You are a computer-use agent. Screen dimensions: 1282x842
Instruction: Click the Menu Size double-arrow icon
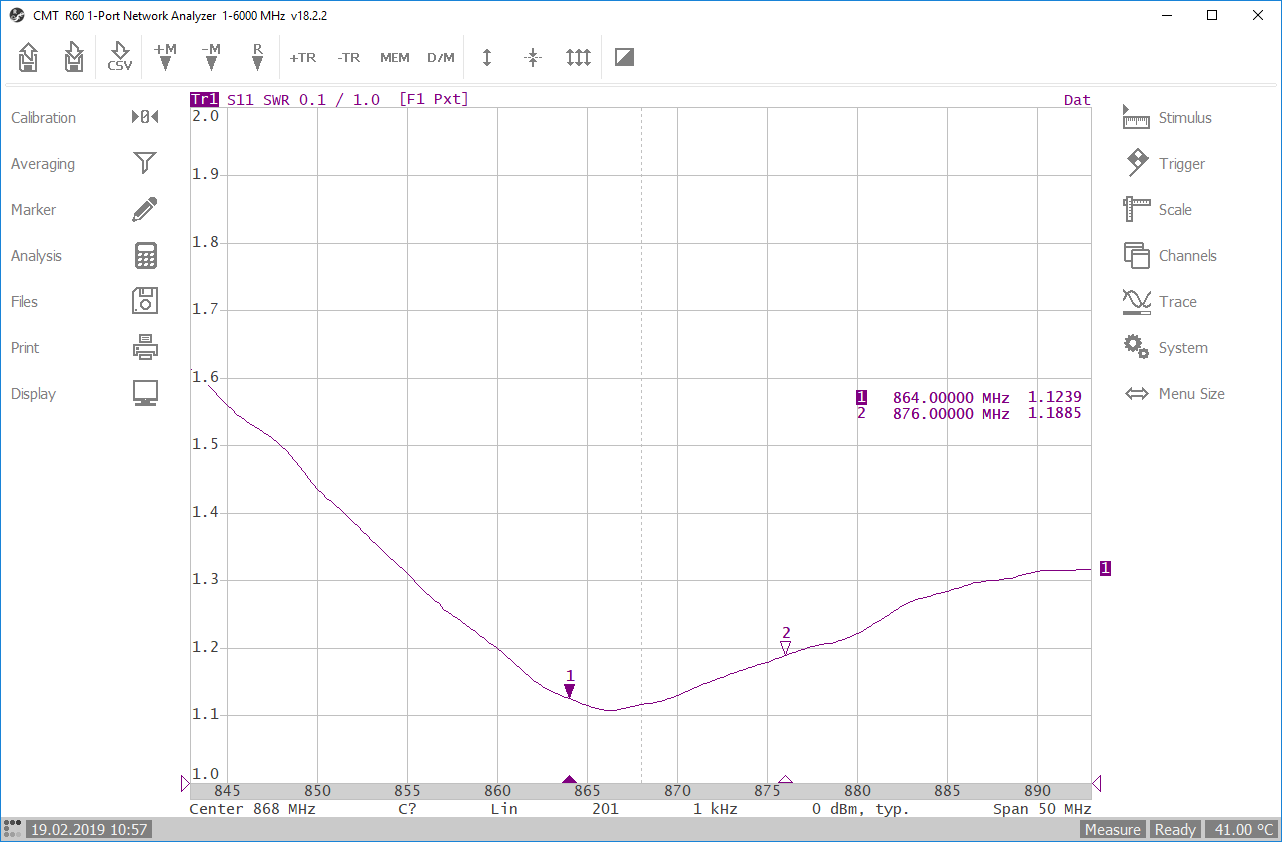click(x=1137, y=394)
